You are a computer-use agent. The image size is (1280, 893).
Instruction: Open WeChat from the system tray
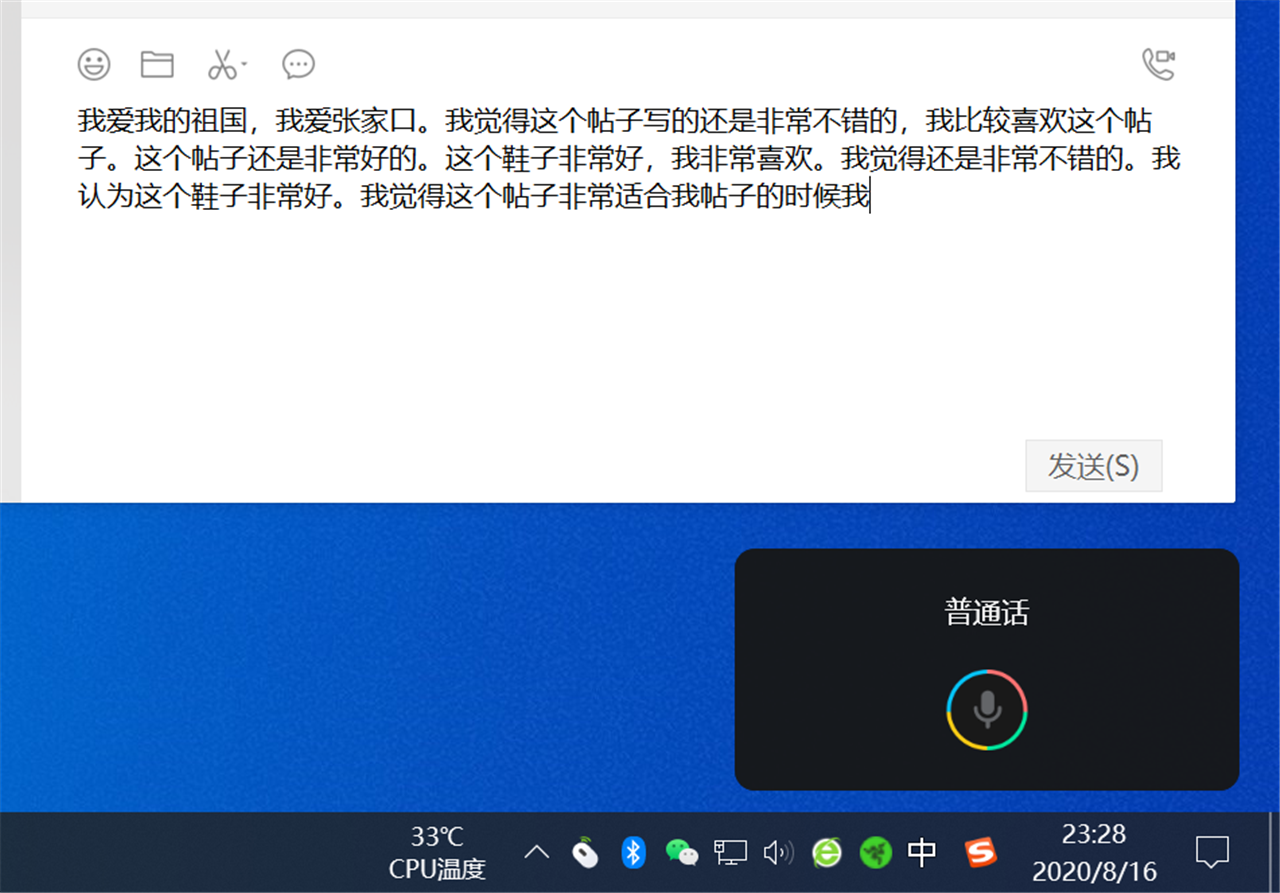pyautogui.click(x=682, y=852)
